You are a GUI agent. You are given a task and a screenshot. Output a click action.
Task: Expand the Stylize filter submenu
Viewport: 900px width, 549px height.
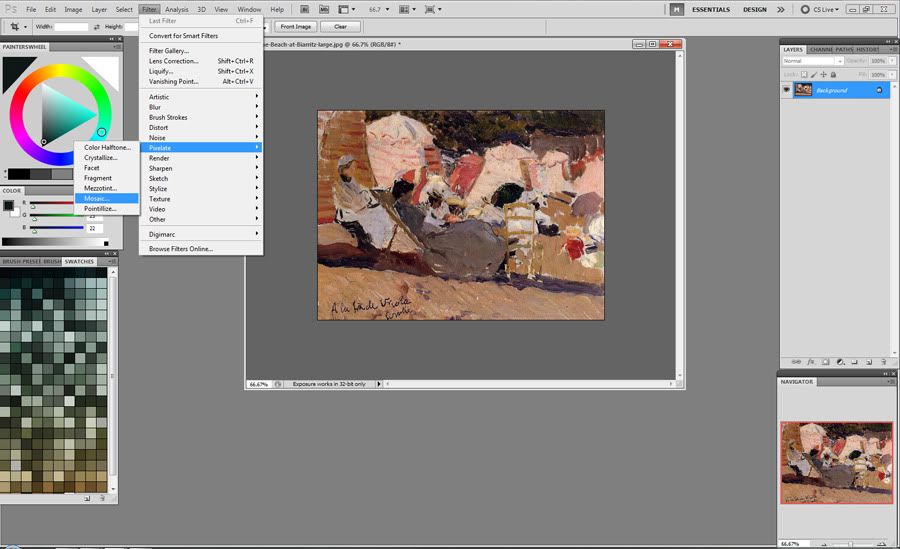coord(201,188)
